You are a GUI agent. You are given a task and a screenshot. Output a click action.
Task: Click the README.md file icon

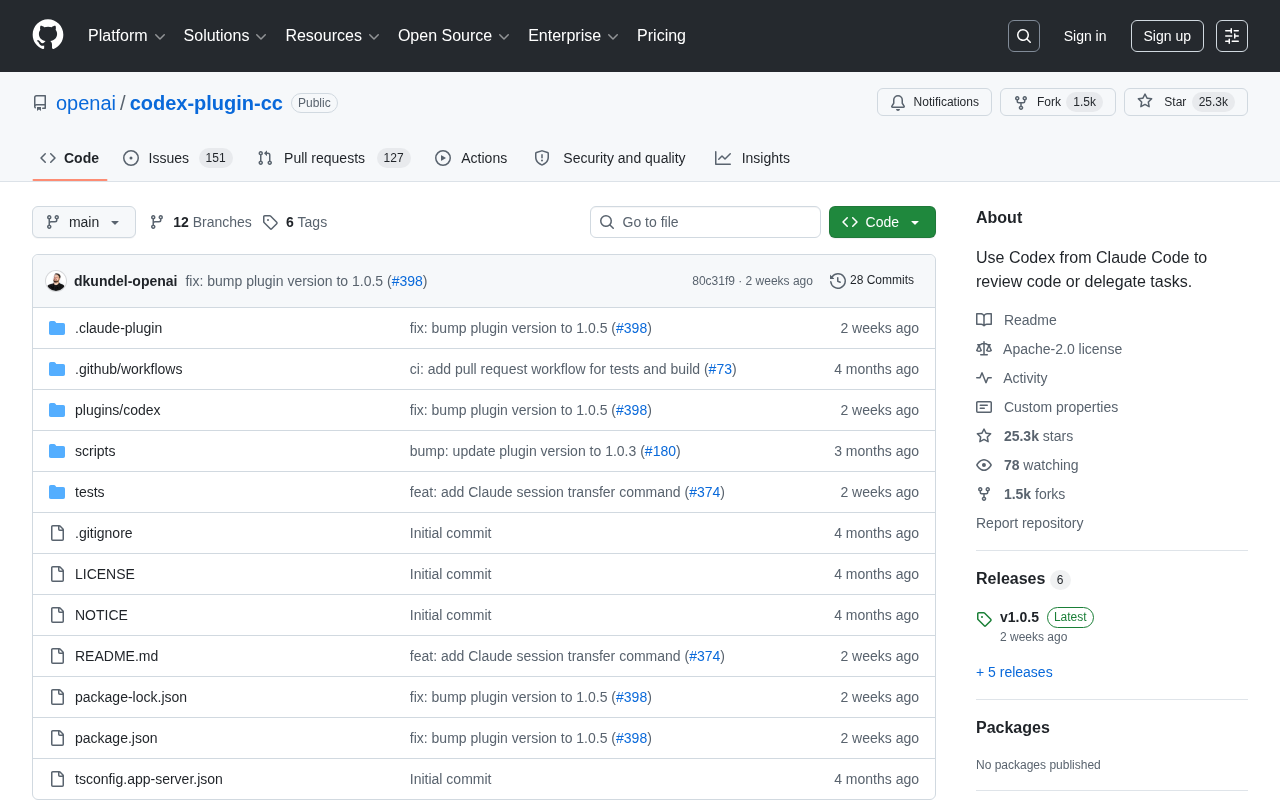[x=57, y=656]
